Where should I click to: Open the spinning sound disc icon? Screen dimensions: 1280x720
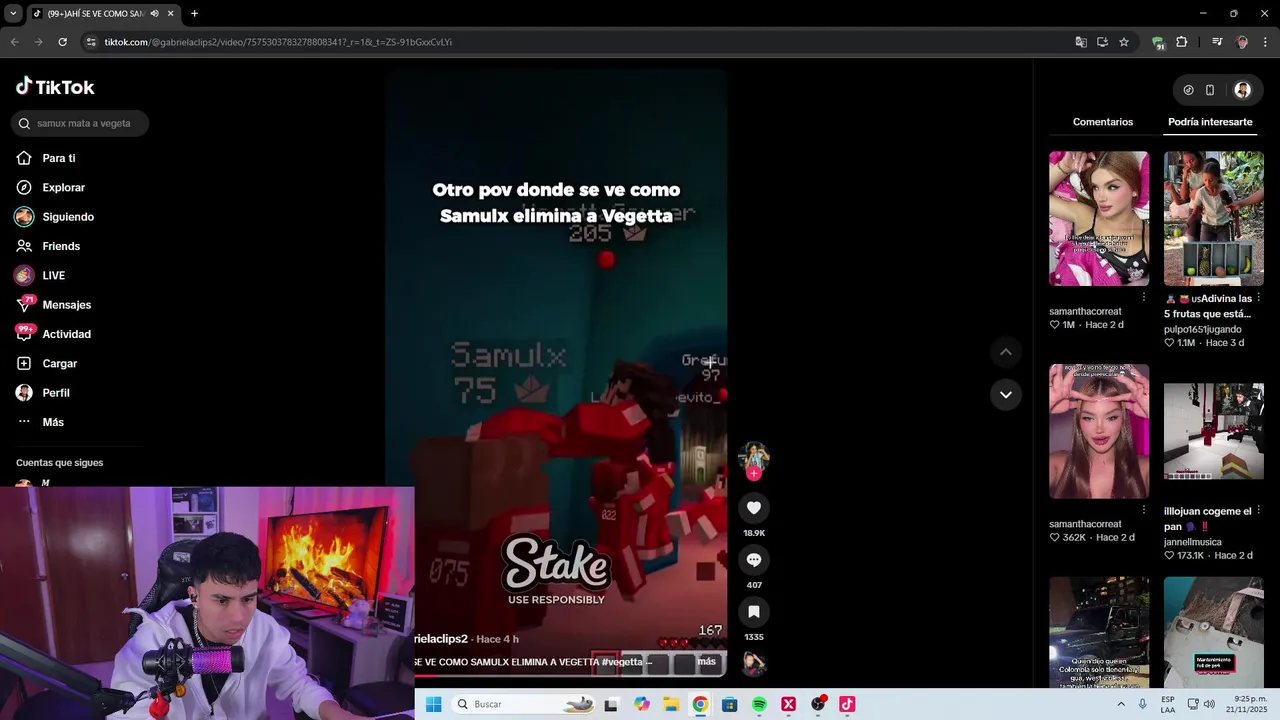(x=754, y=663)
